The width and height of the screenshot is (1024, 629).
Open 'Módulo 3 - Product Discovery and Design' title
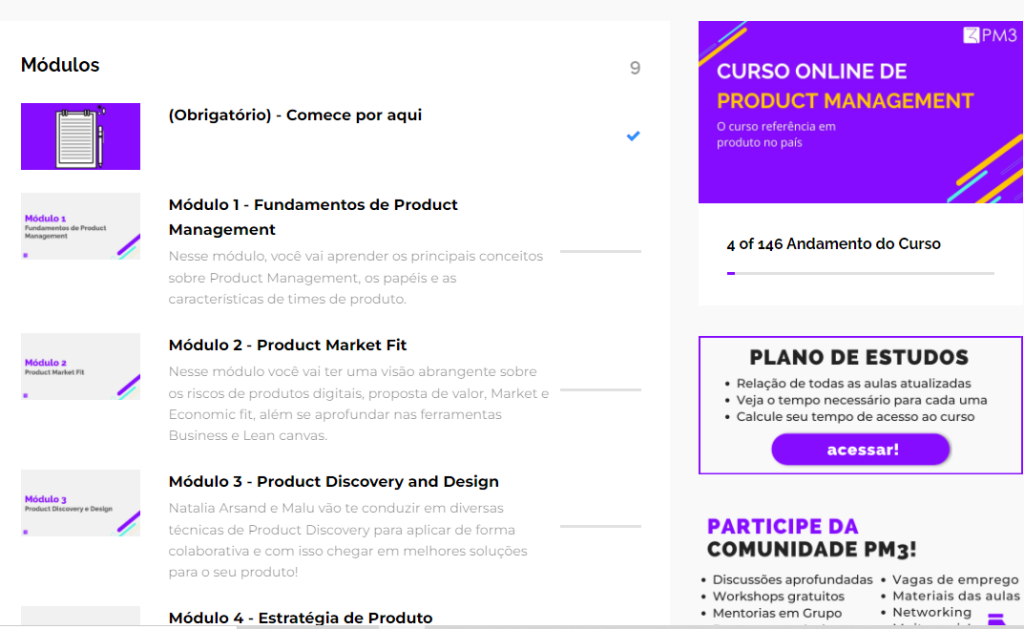[333, 481]
